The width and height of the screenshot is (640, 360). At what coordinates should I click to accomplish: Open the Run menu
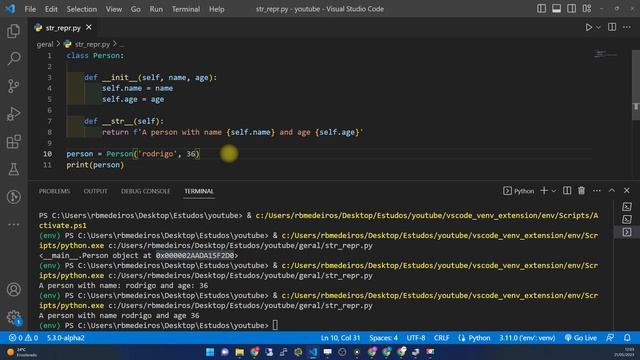point(156,9)
